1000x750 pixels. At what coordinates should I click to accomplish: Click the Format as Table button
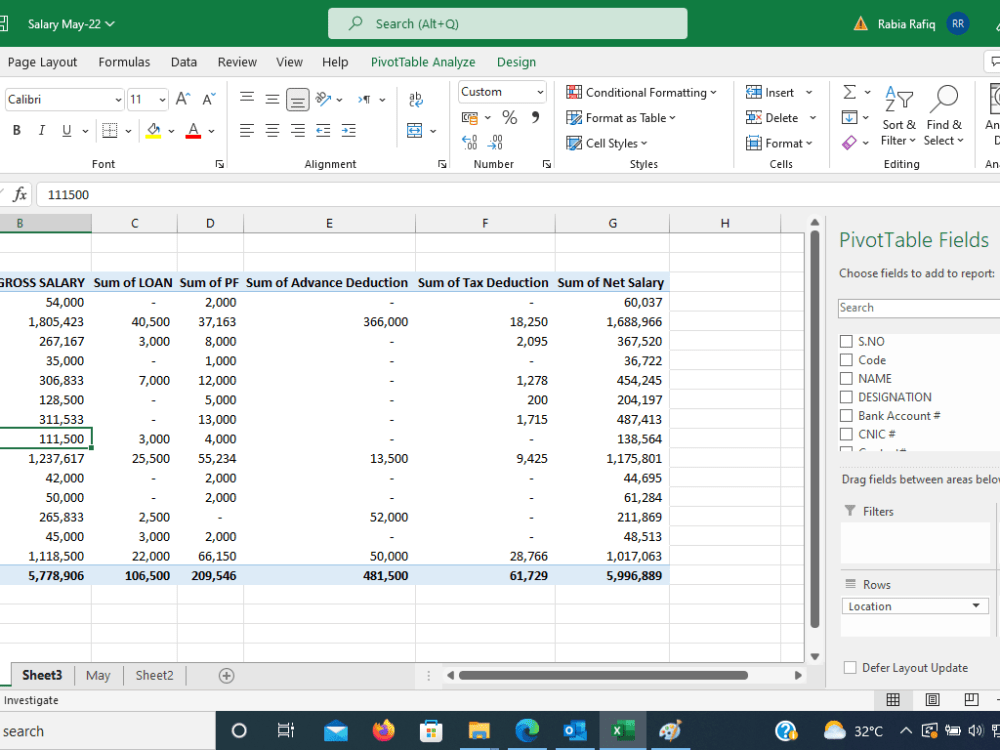(x=621, y=118)
